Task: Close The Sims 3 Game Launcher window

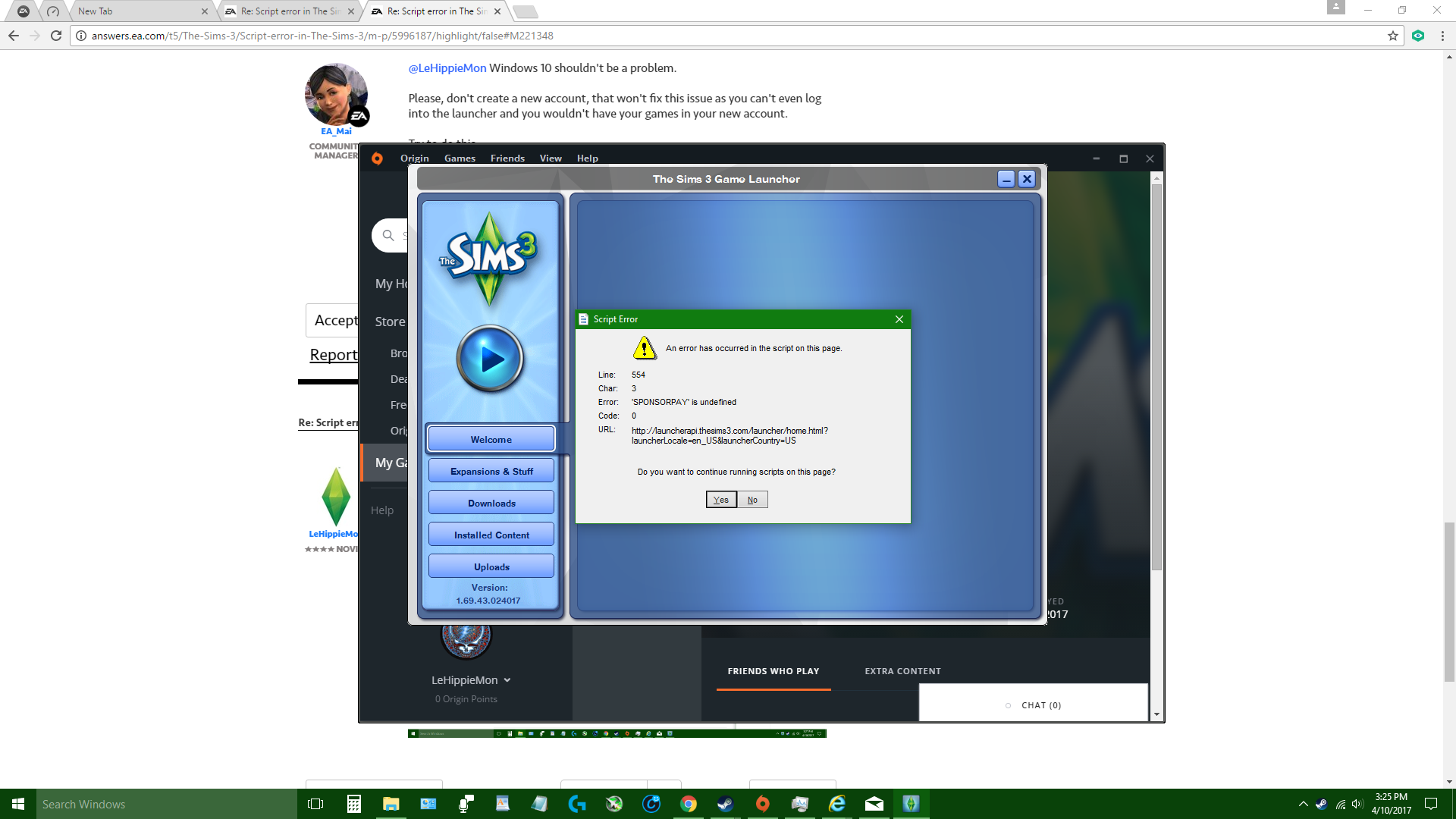Action: (1027, 179)
